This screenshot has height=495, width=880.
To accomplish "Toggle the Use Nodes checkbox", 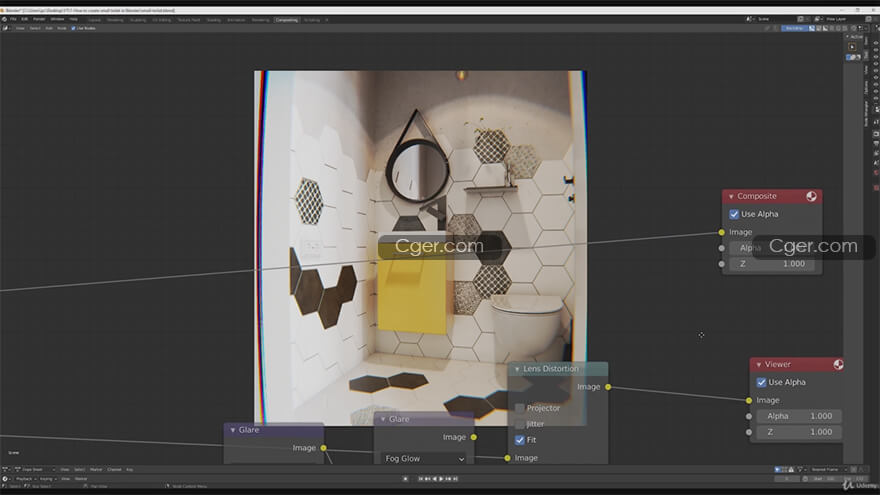I will [73, 28].
